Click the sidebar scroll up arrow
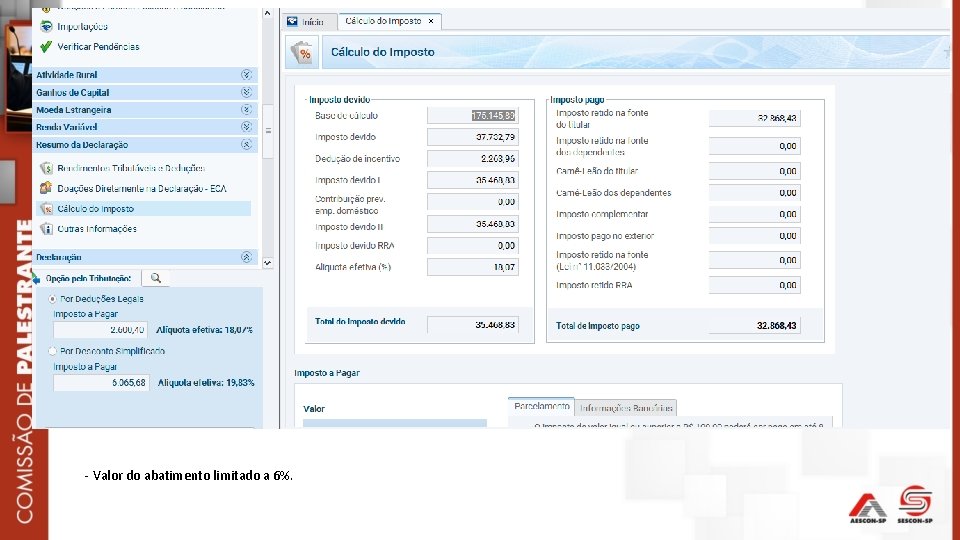 [268, 13]
